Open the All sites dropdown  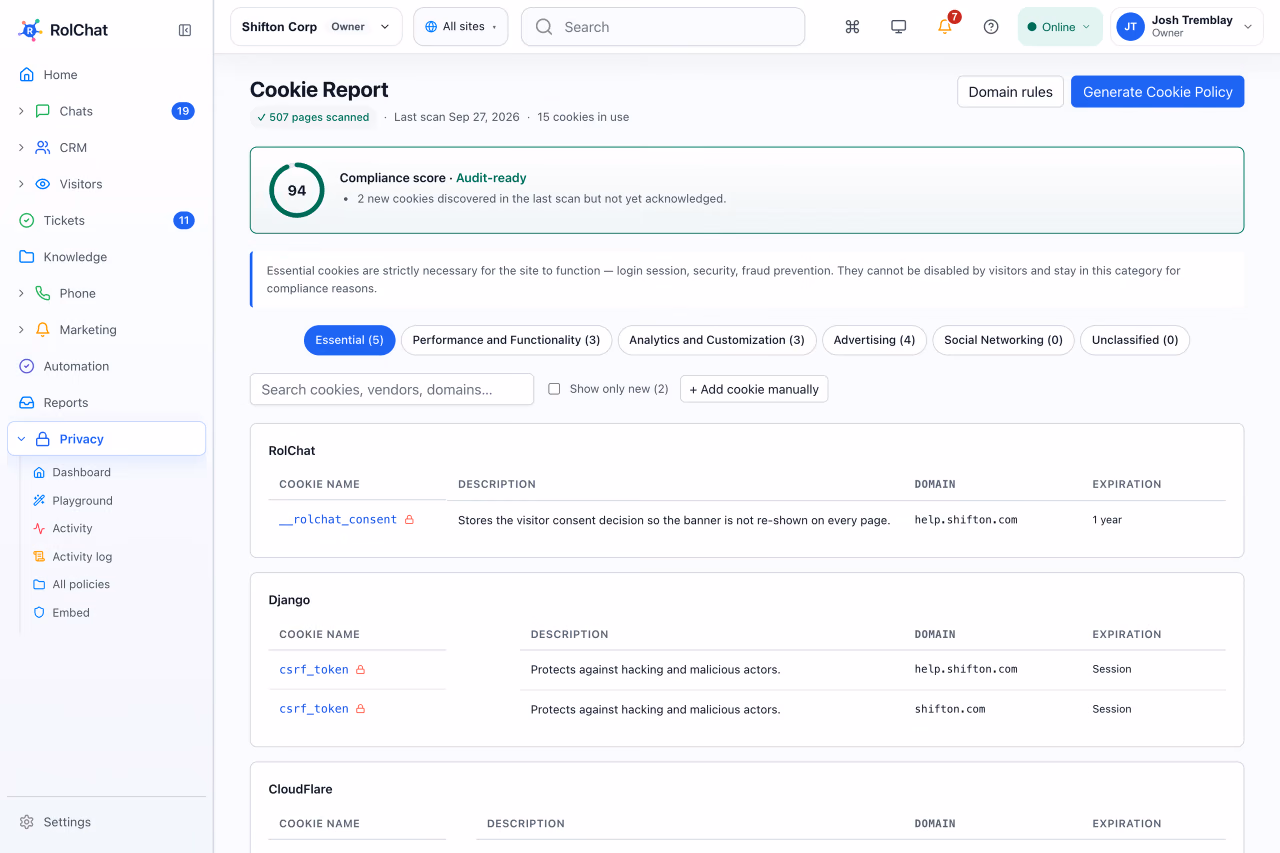pyautogui.click(x=461, y=27)
